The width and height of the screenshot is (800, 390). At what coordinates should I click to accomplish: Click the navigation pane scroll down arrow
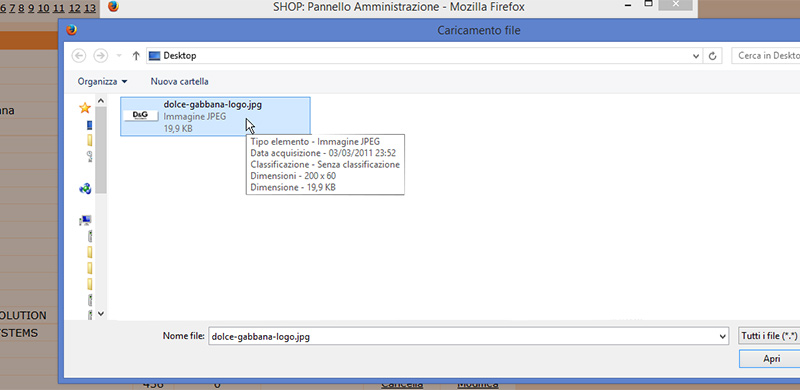tap(101, 313)
